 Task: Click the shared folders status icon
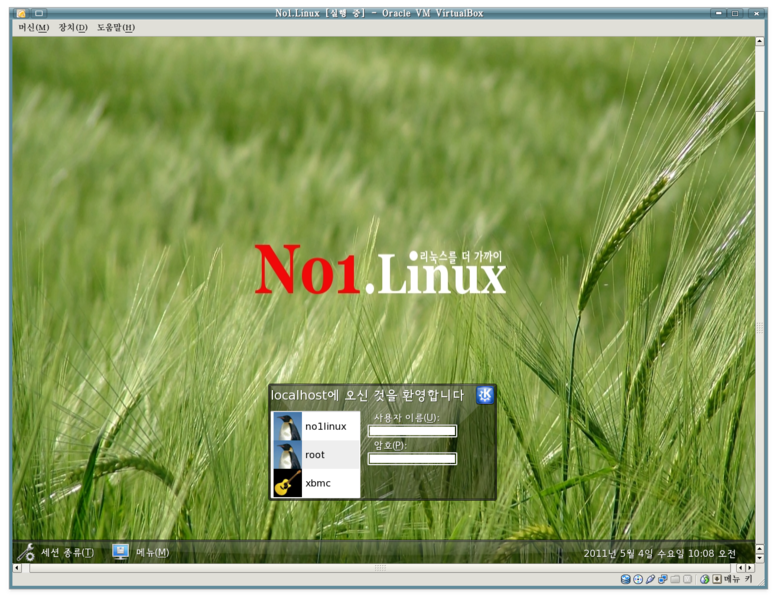[675, 579]
